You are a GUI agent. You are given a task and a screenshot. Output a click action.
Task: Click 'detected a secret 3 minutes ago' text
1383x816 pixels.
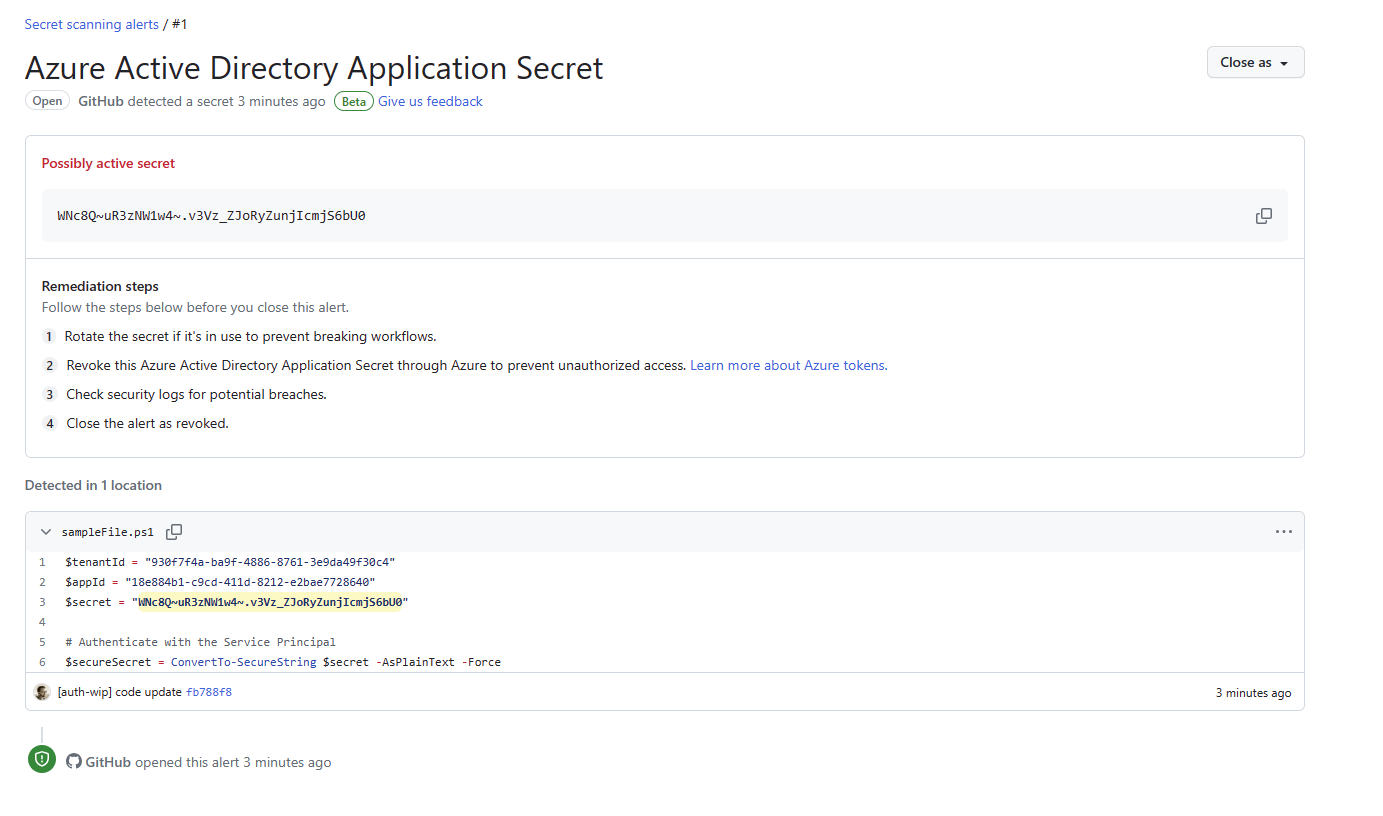click(x=227, y=101)
